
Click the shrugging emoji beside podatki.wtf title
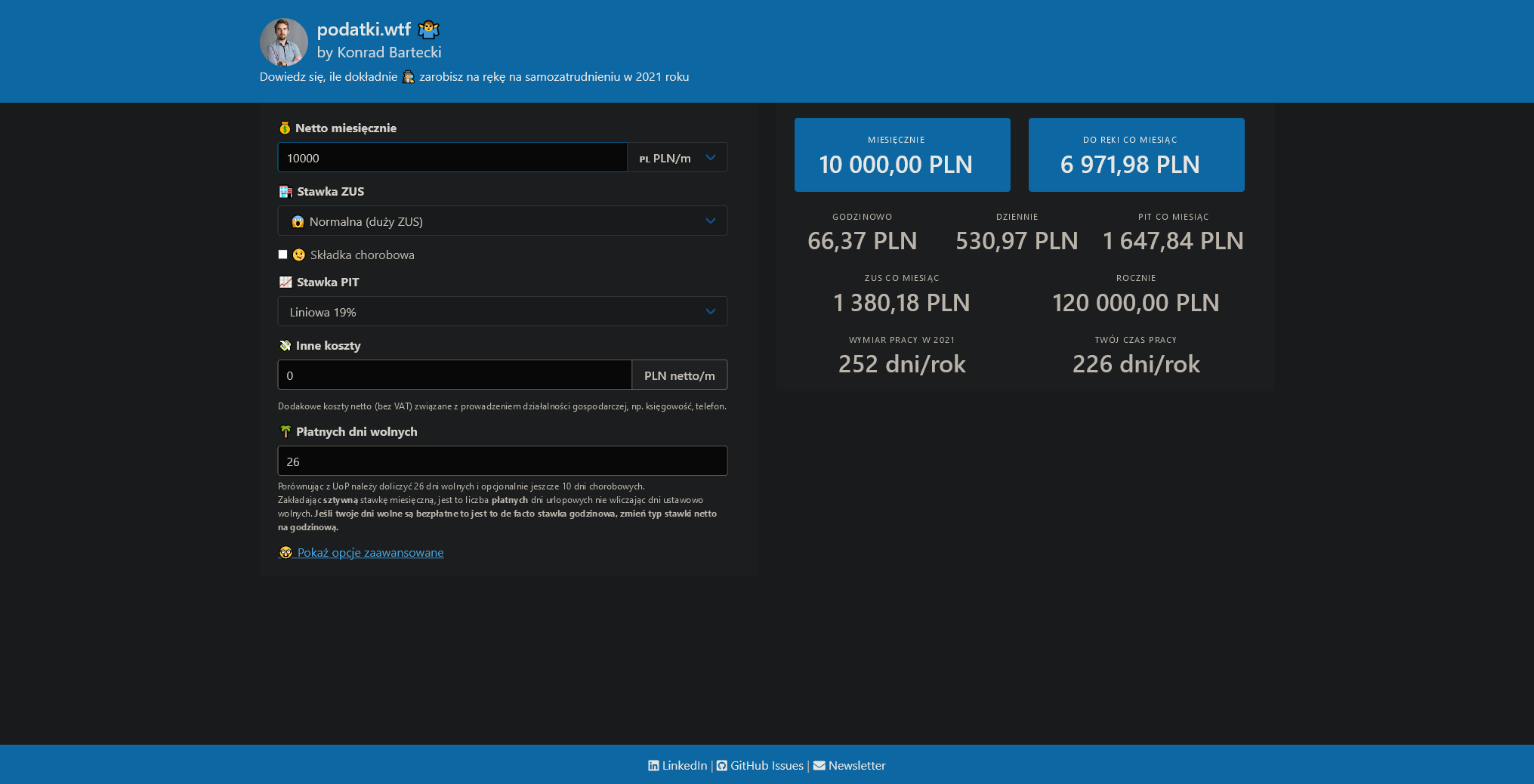(x=428, y=29)
